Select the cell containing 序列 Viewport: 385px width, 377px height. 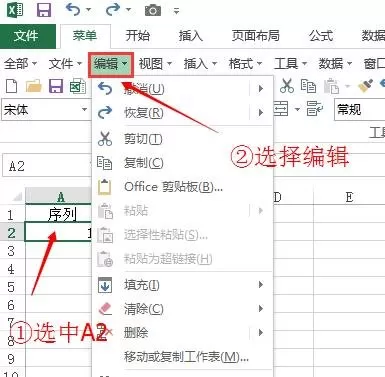(x=59, y=214)
